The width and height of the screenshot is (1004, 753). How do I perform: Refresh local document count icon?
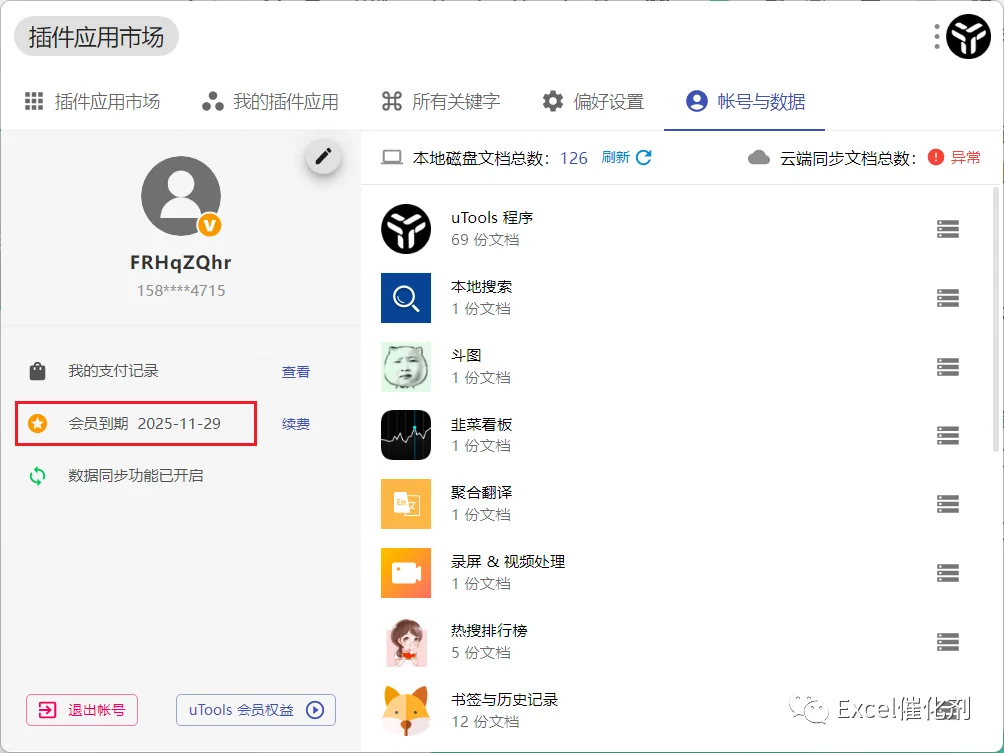(644, 157)
